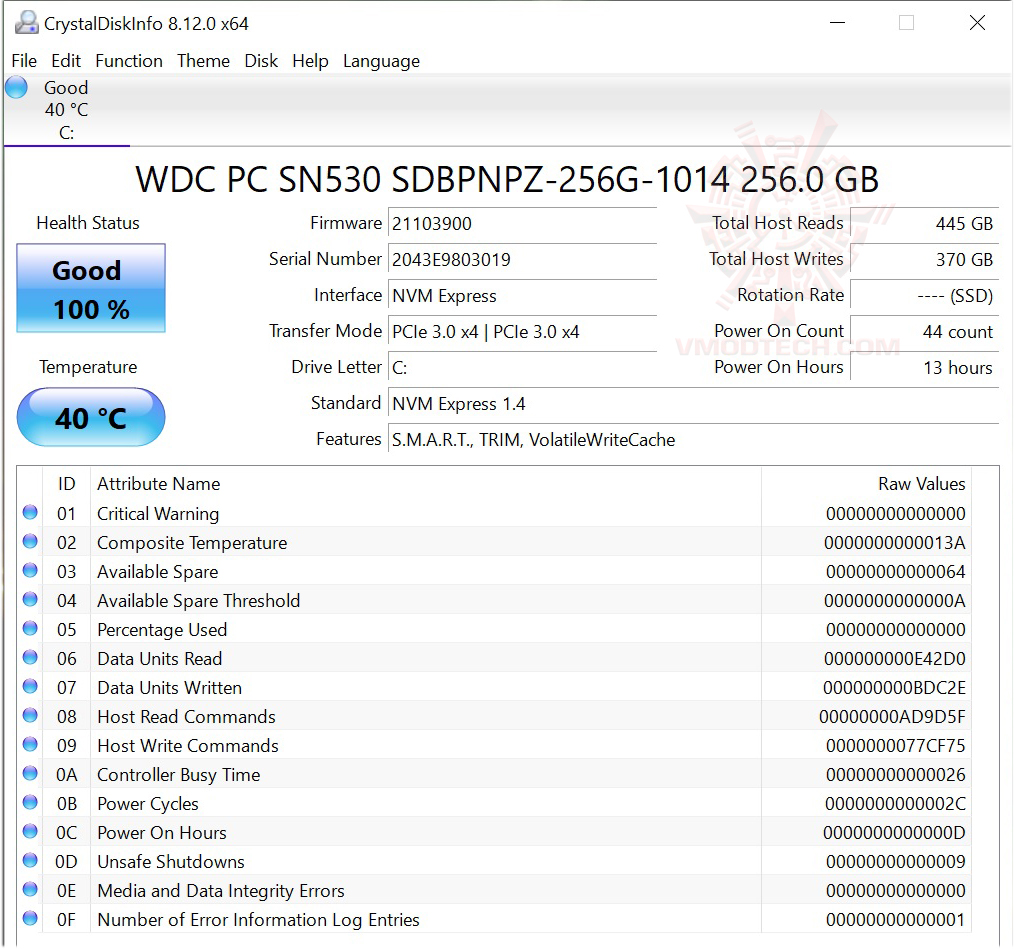Click the Error Information Log Entries orb
The image size is (1014, 949).
click(x=30, y=918)
